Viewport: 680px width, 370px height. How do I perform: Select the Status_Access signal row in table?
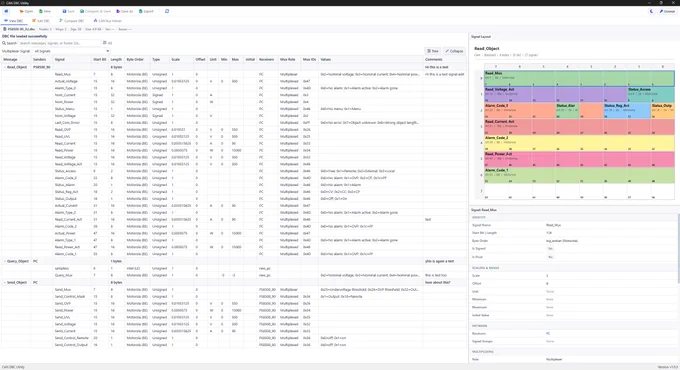[234, 171]
